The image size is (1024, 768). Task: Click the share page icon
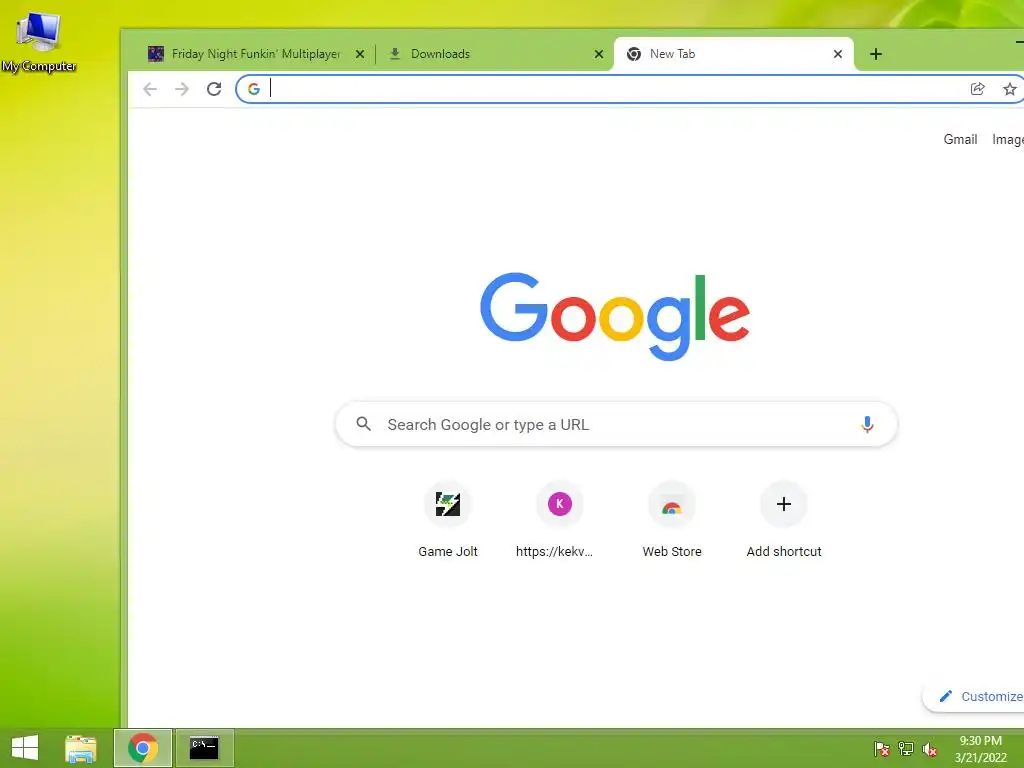(977, 89)
